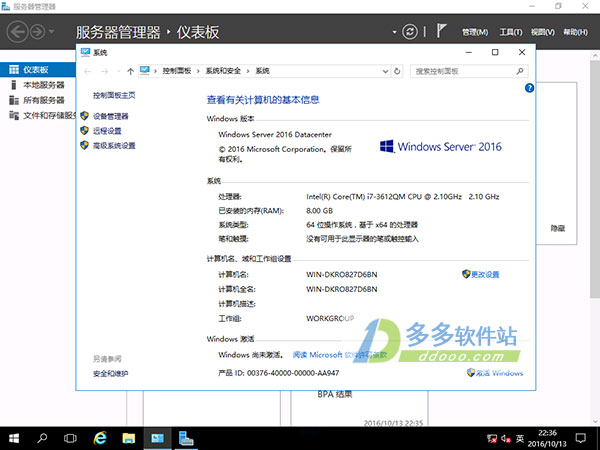
Task: Open the 管理(M) menu
Action: click(475, 32)
